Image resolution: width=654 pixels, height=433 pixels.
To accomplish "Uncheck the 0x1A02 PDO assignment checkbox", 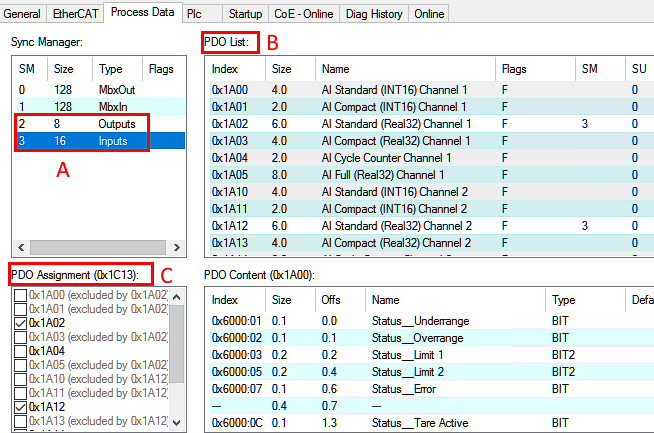I will pos(19,323).
